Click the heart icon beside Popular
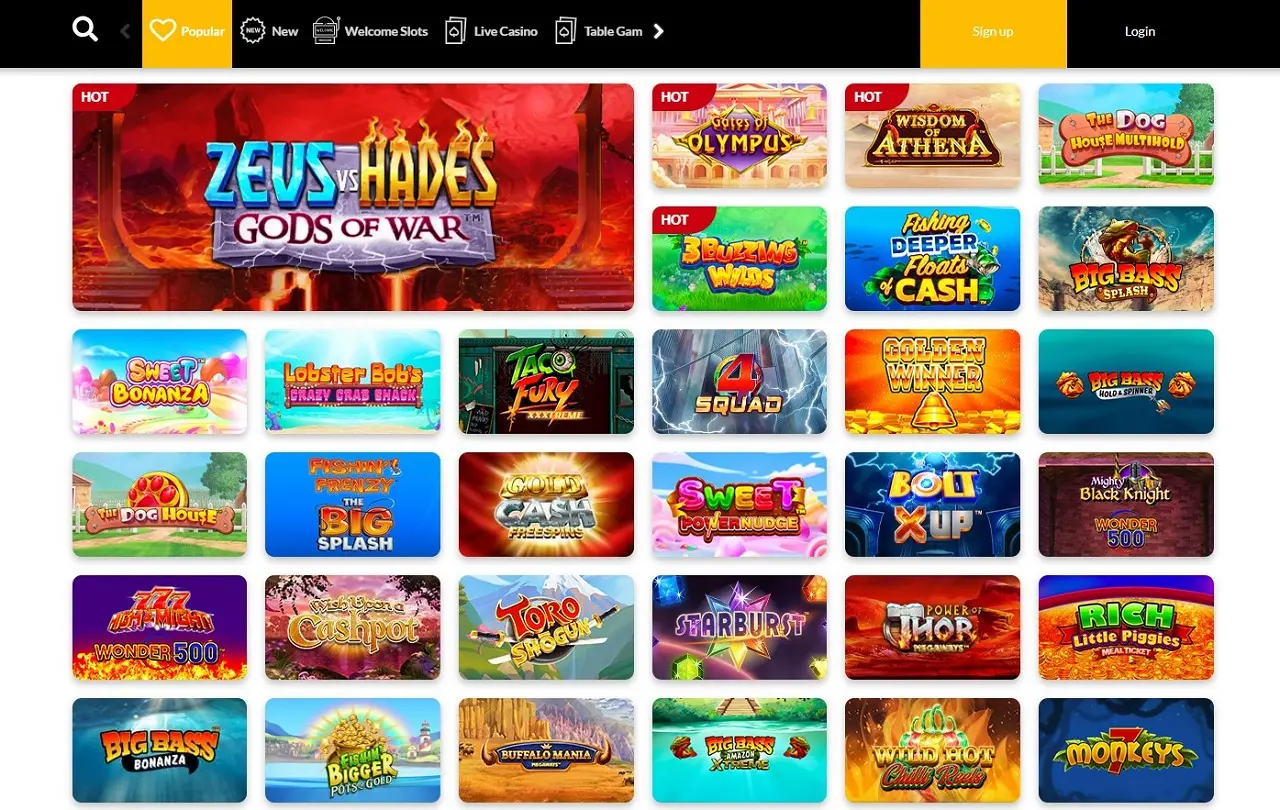 (x=163, y=31)
